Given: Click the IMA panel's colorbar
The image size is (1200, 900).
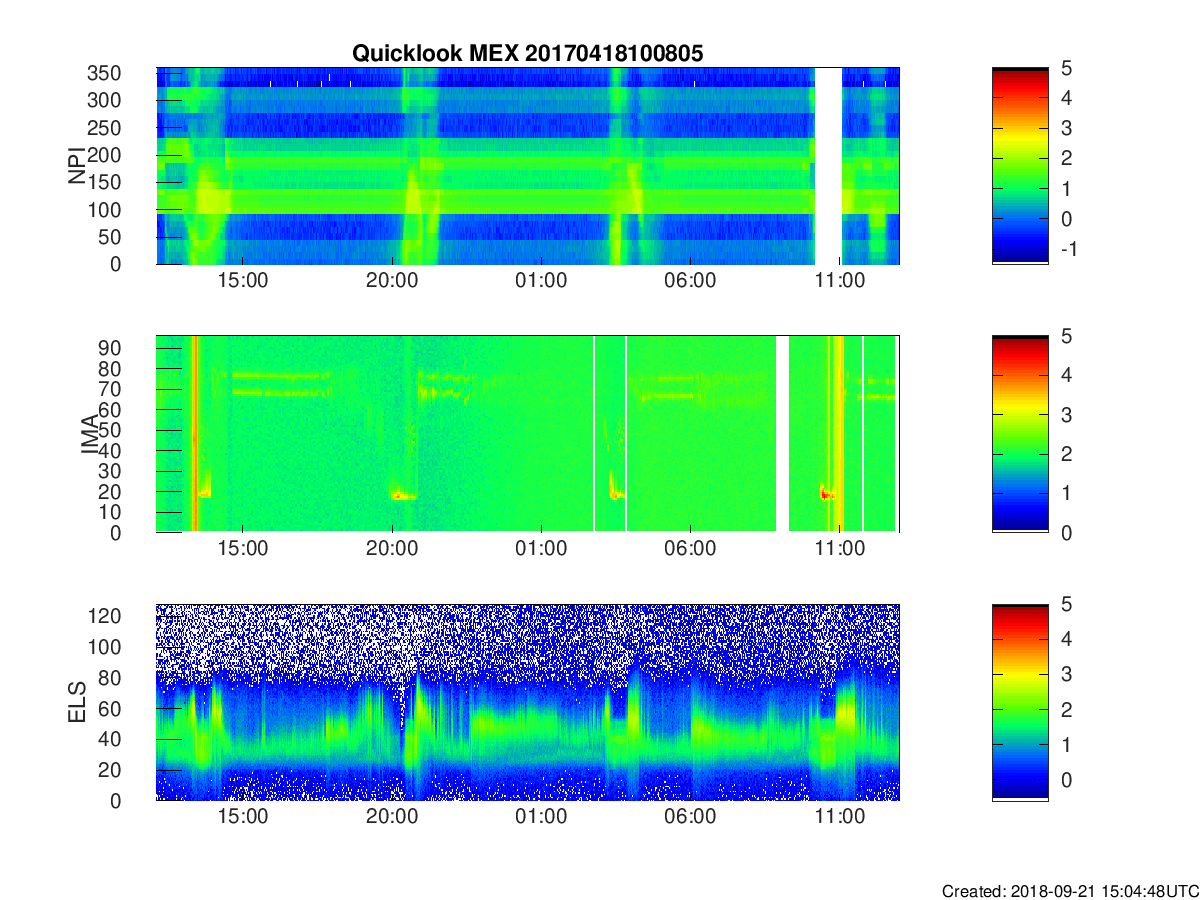Looking at the screenshot, I should click(x=1020, y=434).
